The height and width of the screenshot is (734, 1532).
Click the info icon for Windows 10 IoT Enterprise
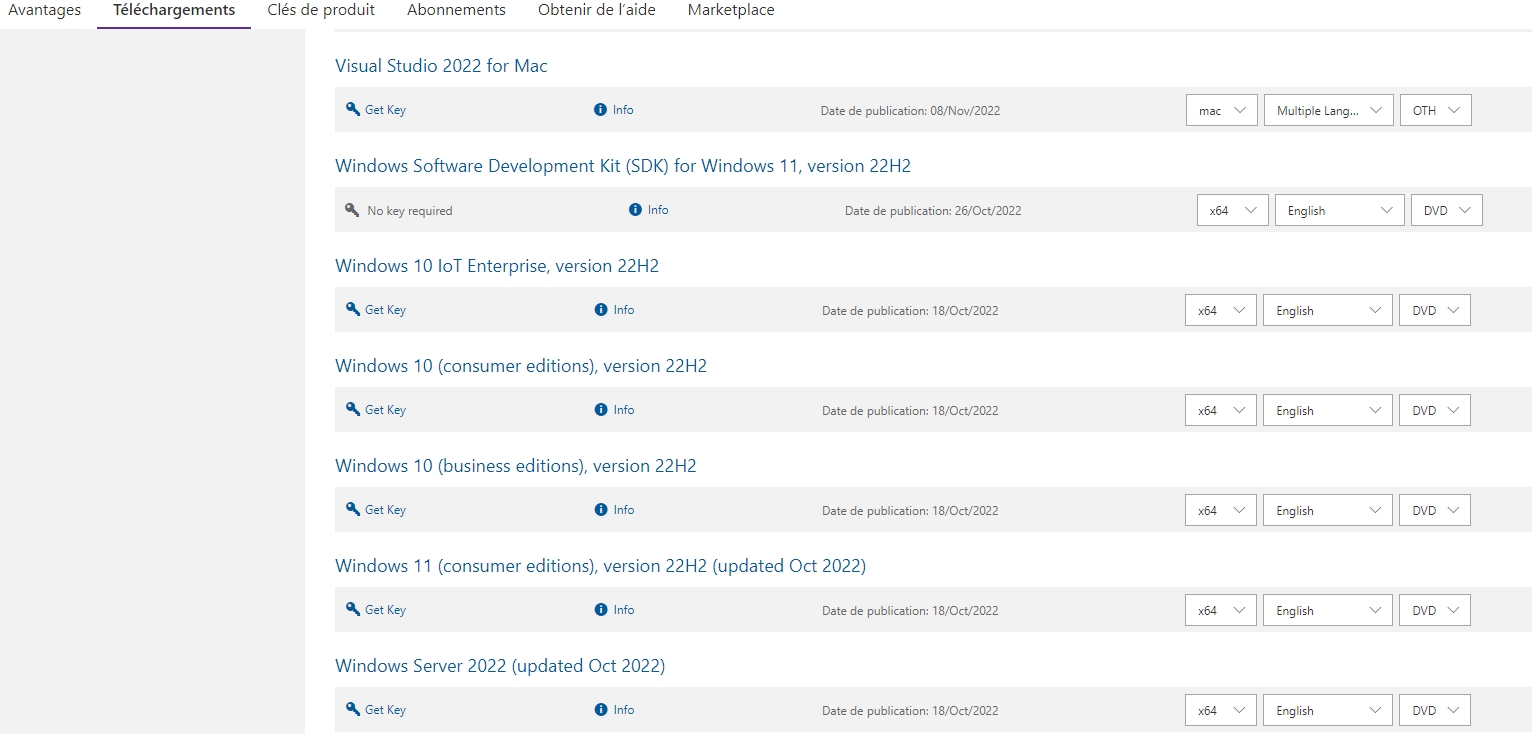[601, 310]
